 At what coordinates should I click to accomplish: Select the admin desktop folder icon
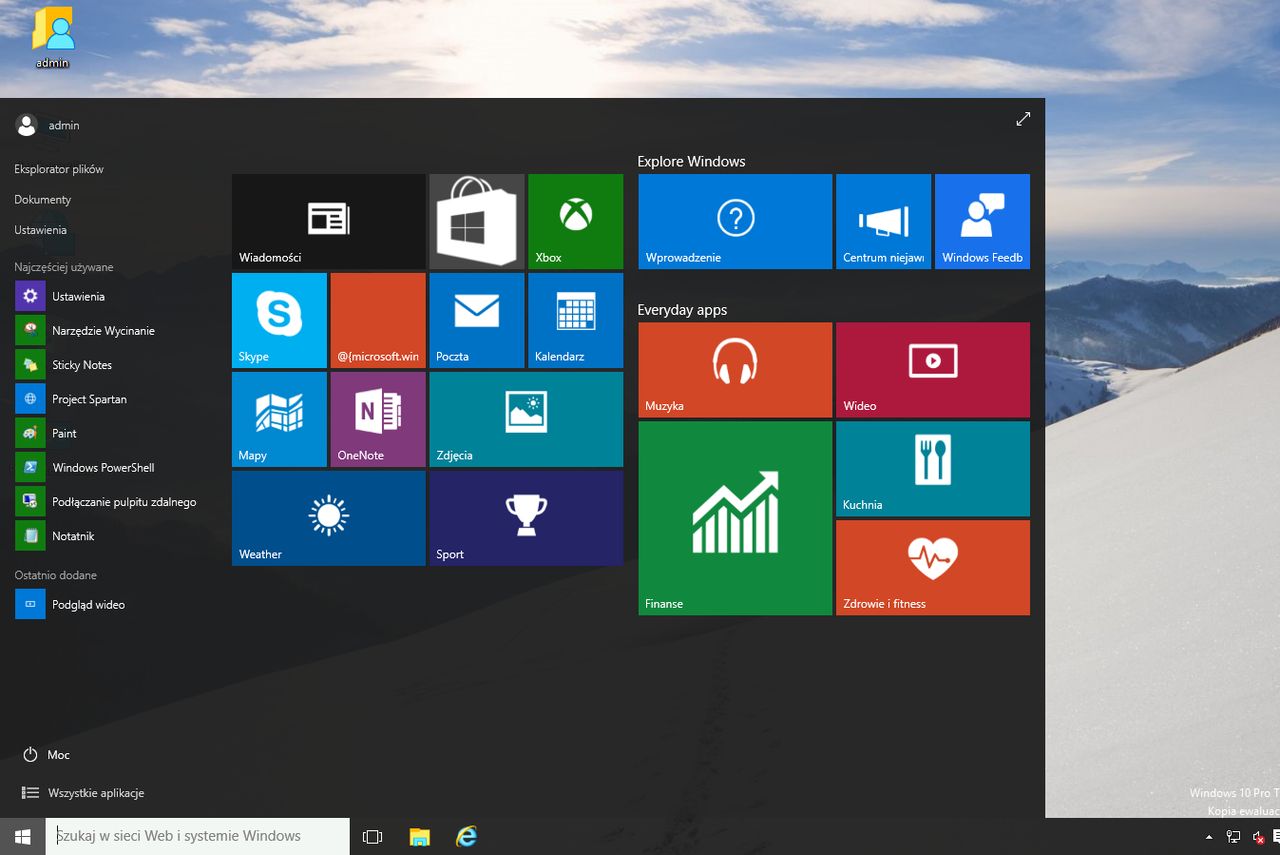[52, 38]
